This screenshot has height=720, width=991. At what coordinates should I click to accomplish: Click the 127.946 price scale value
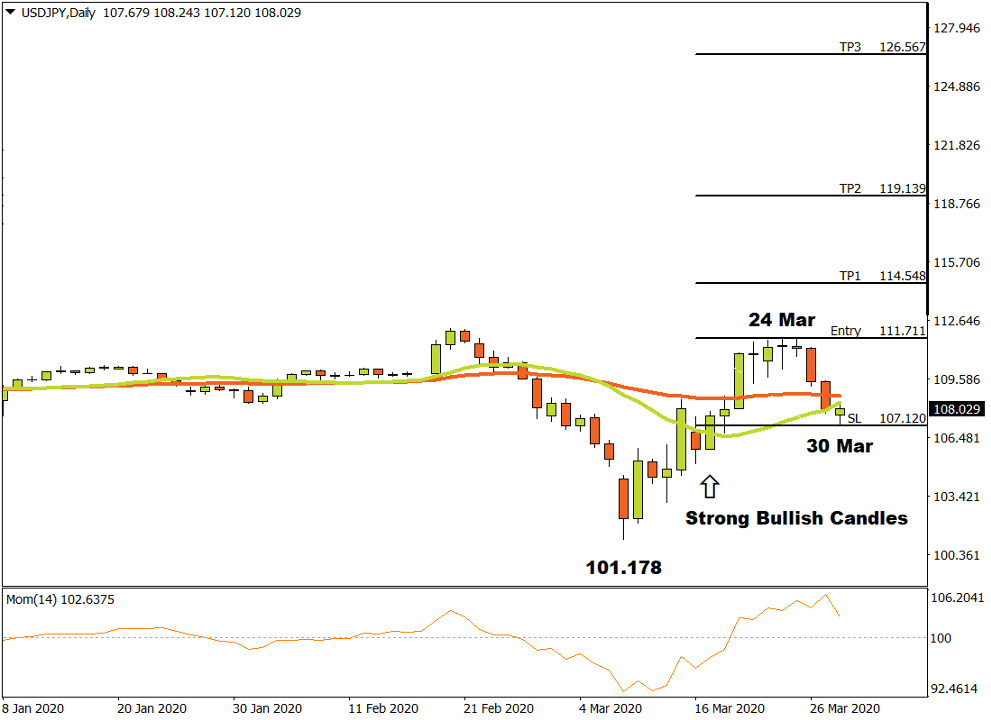pos(957,28)
